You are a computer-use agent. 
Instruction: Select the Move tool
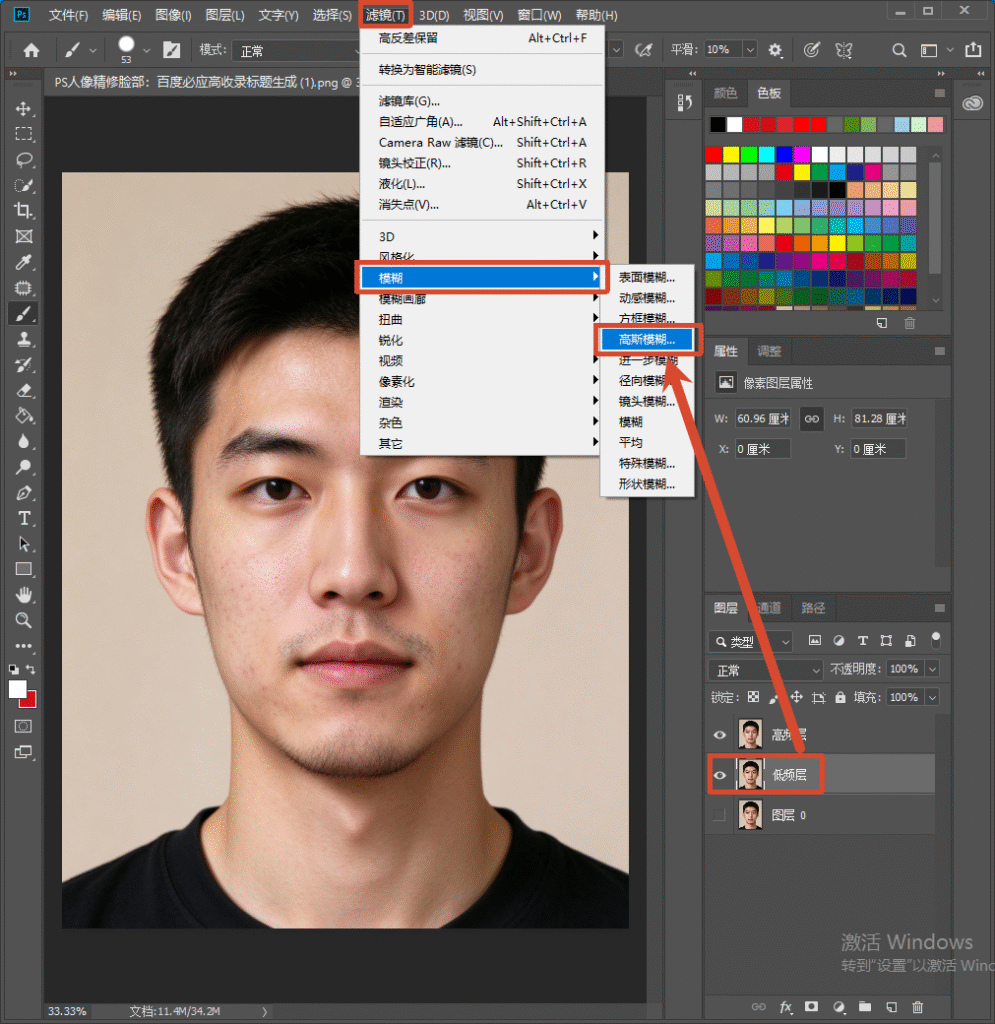point(24,108)
